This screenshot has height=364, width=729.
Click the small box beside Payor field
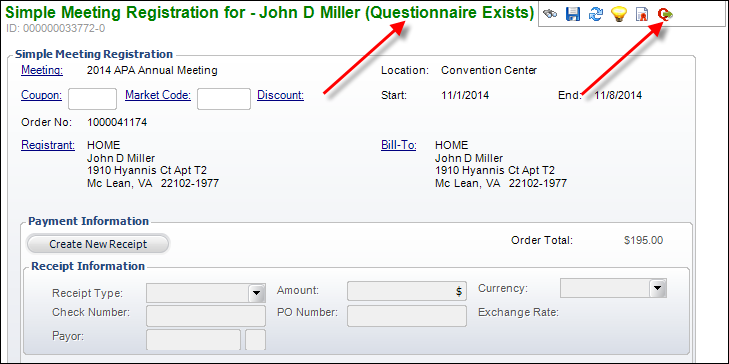click(256, 340)
